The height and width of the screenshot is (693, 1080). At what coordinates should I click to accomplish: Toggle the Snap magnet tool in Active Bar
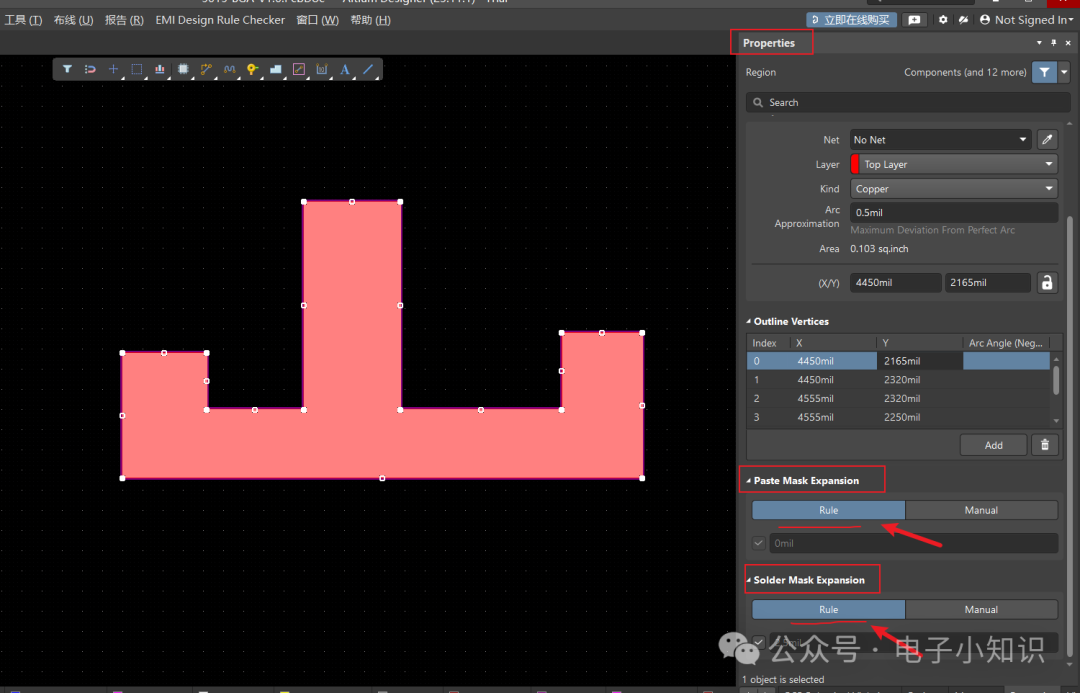(x=90, y=69)
